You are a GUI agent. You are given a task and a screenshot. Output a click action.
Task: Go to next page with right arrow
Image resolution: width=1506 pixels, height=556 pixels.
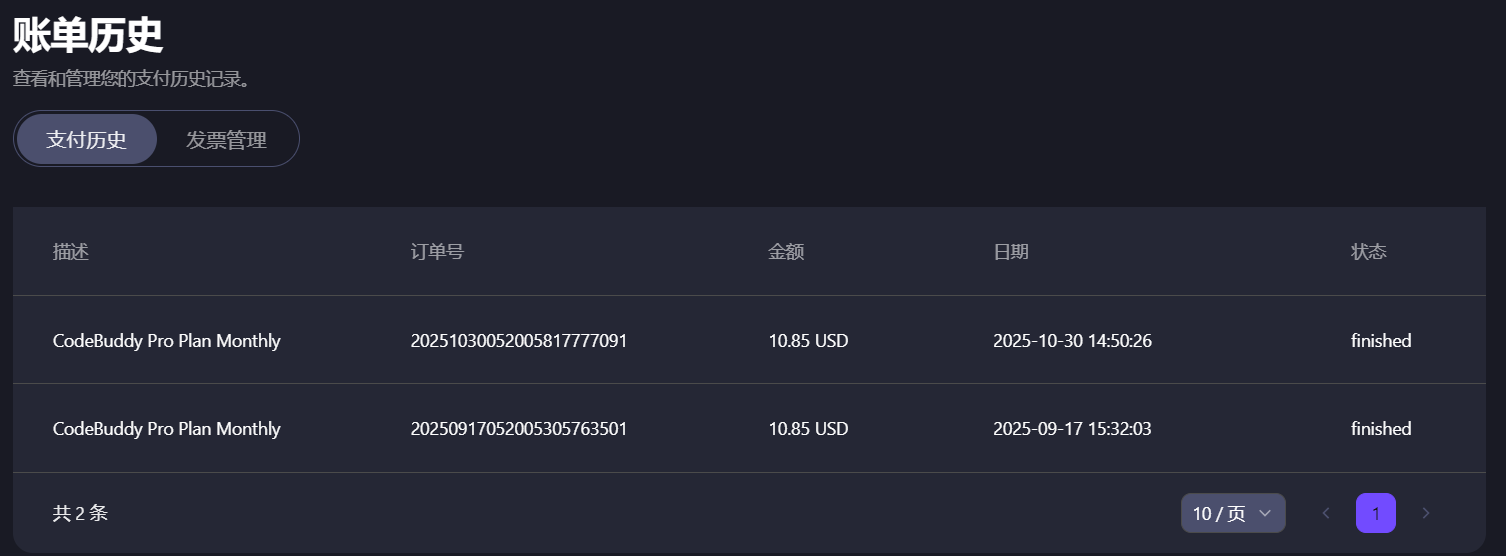[x=1426, y=513]
